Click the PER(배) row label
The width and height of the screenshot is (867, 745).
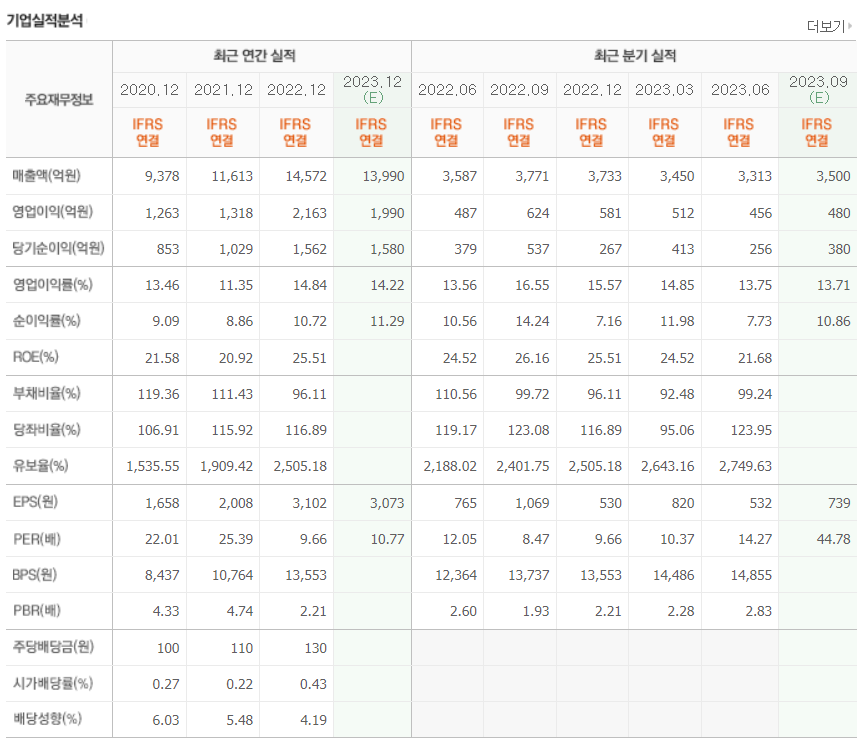(x=36, y=538)
